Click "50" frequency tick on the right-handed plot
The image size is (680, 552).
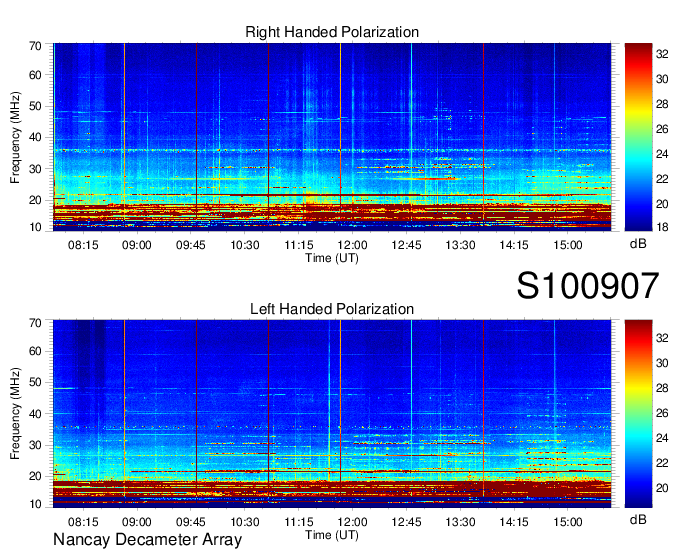[x=35, y=106]
